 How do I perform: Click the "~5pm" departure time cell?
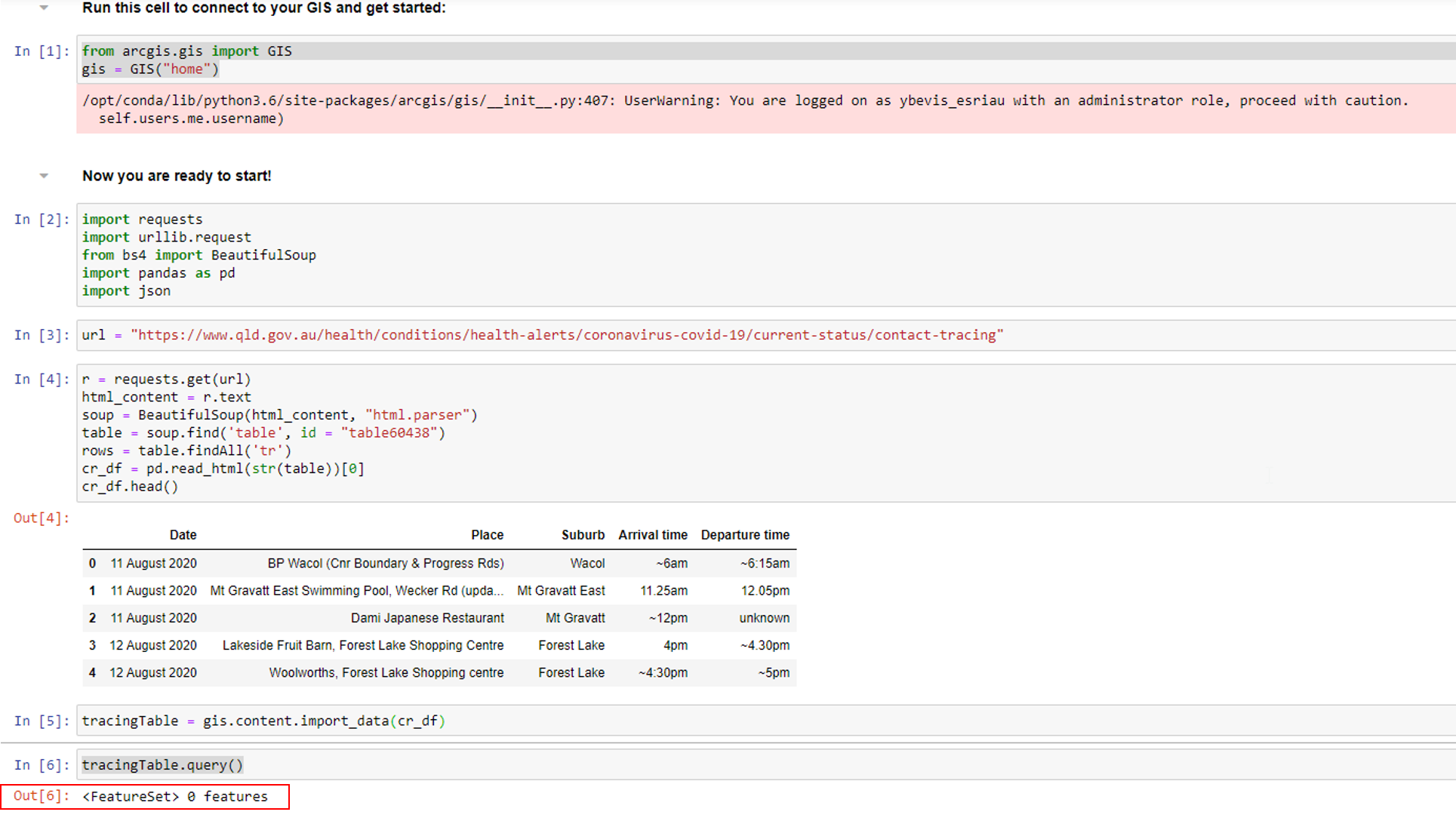point(774,672)
